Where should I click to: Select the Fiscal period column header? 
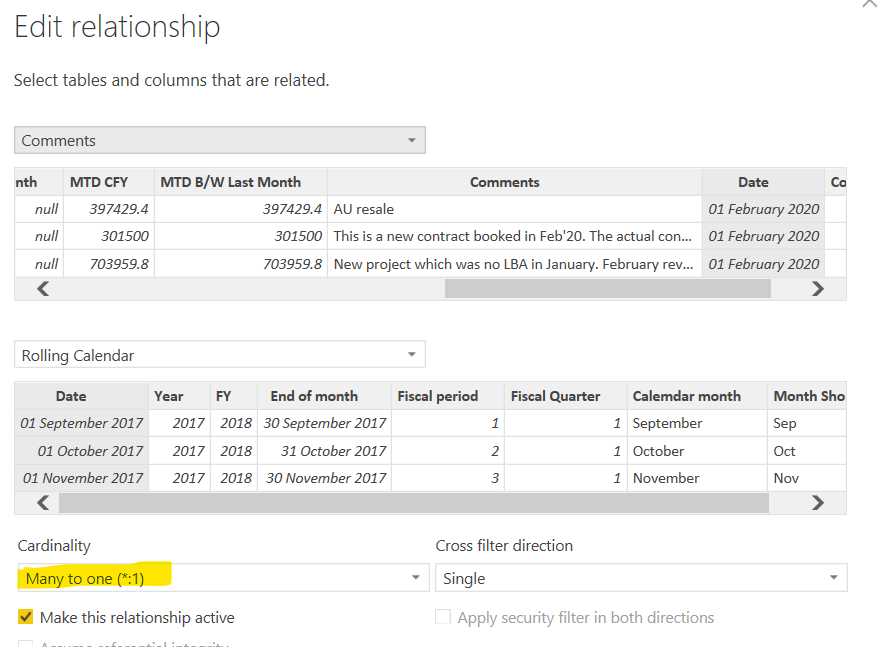click(448, 396)
